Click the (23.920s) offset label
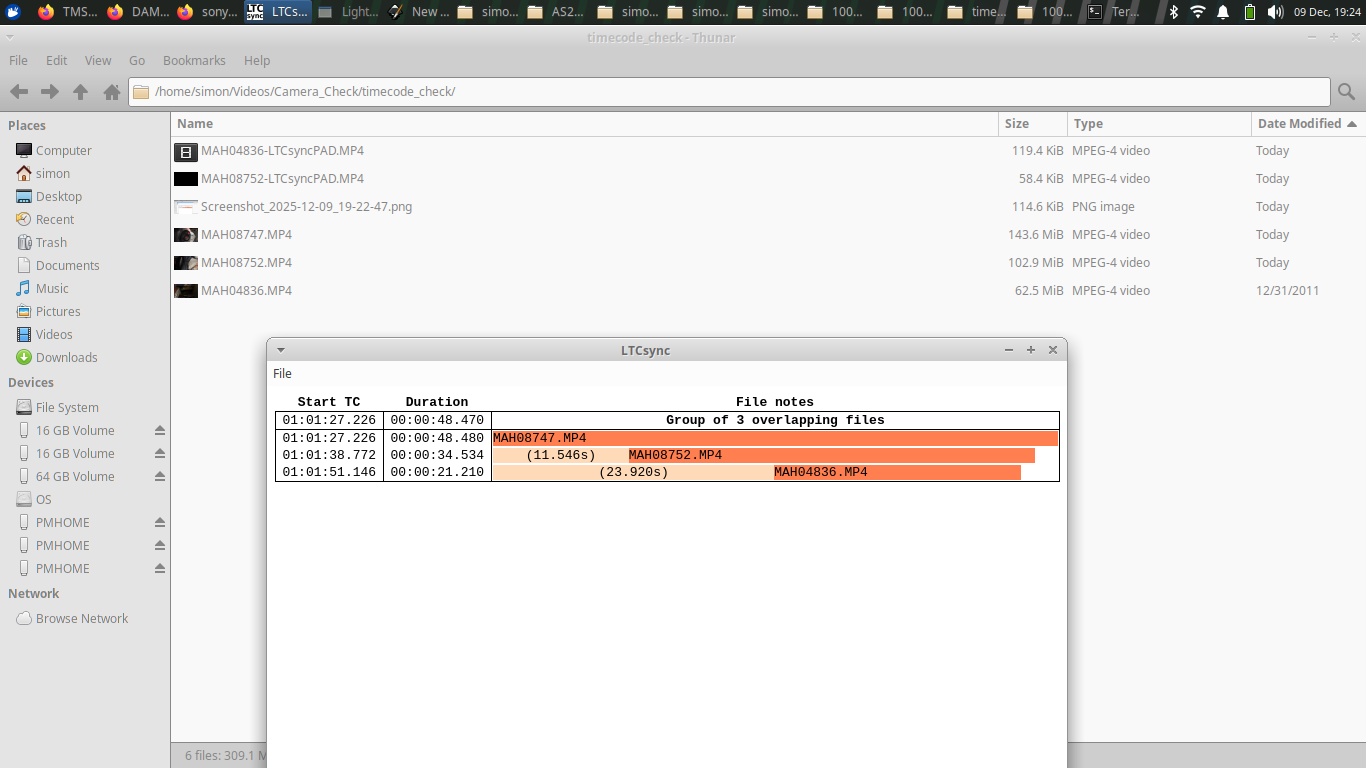Viewport: 1366px width, 768px height. (x=633, y=472)
